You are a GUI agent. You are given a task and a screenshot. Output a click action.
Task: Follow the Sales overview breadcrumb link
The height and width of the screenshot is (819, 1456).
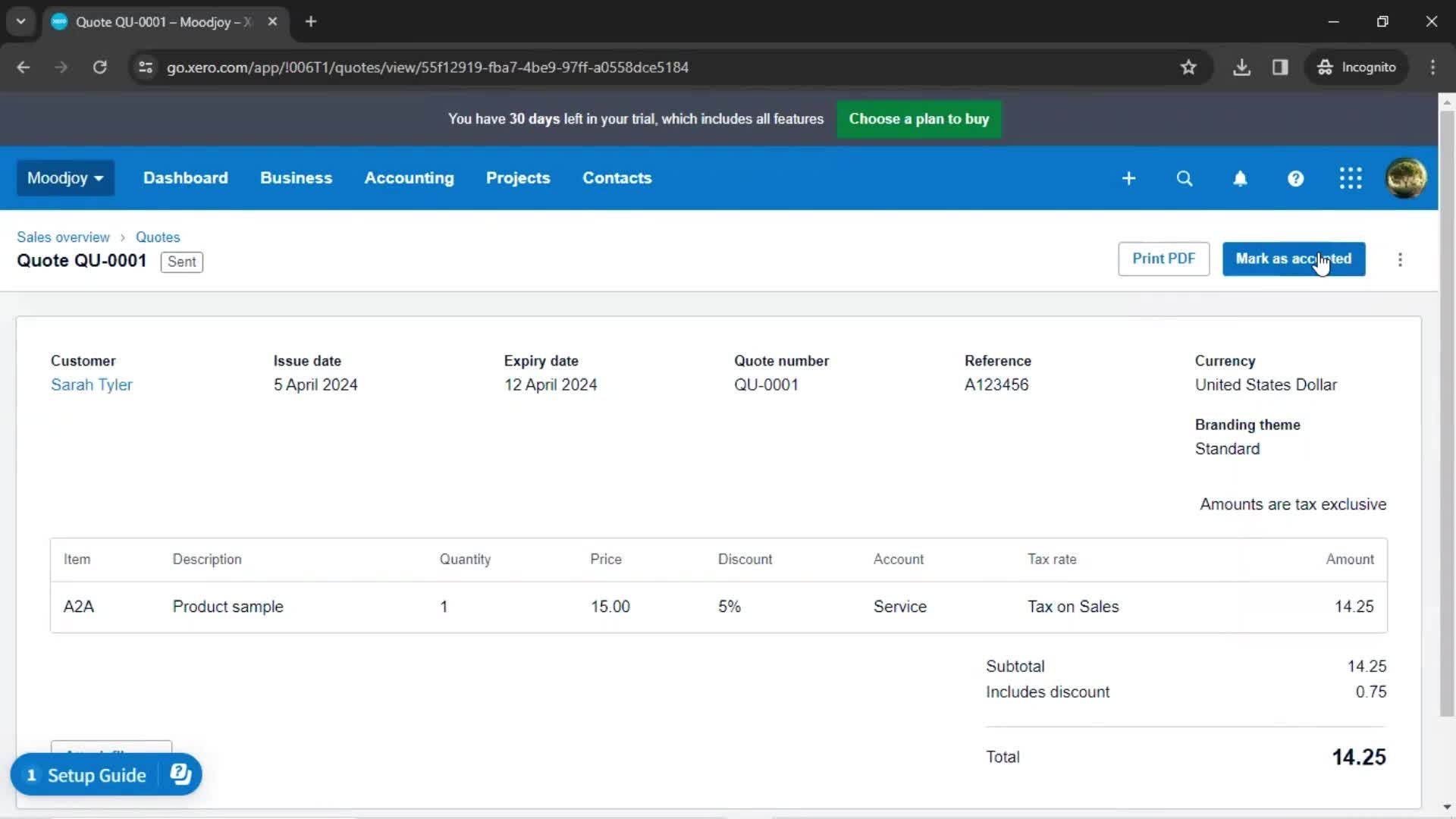click(63, 237)
